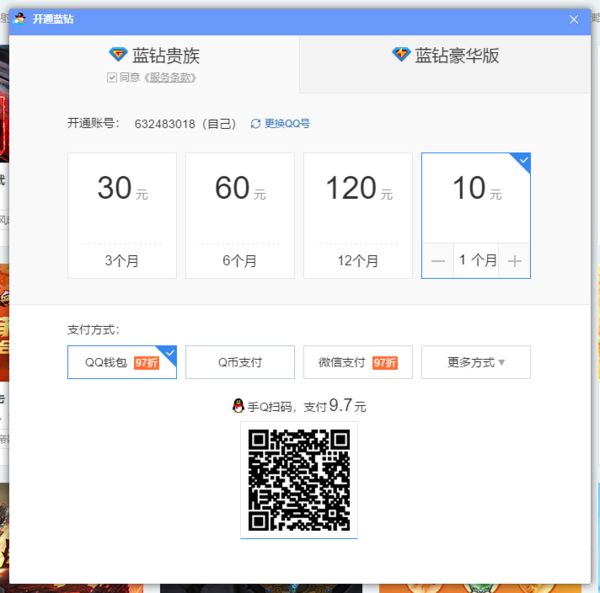Viewport: 600px width, 593px height.
Task: Open the 服务条款 link
Action: point(170,78)
